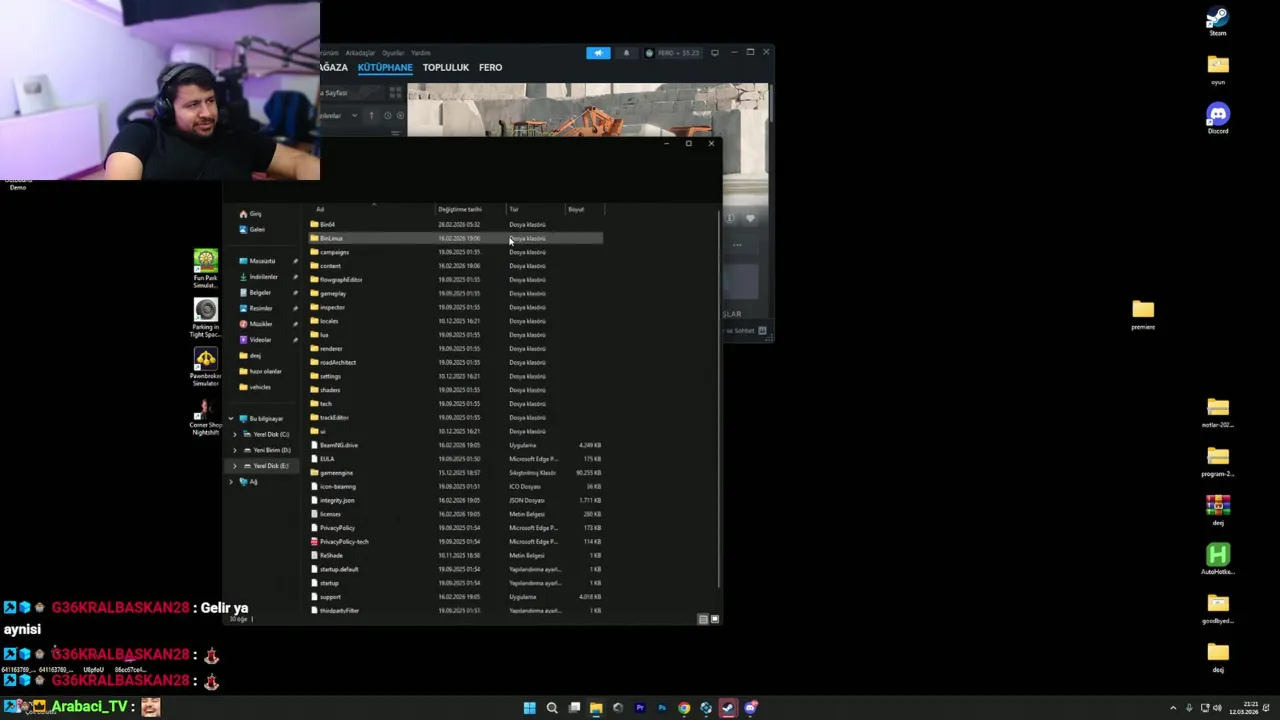Open Steam Oyunlar menu
Viewport: 1280px width, 720px height.
pos(393,53)
